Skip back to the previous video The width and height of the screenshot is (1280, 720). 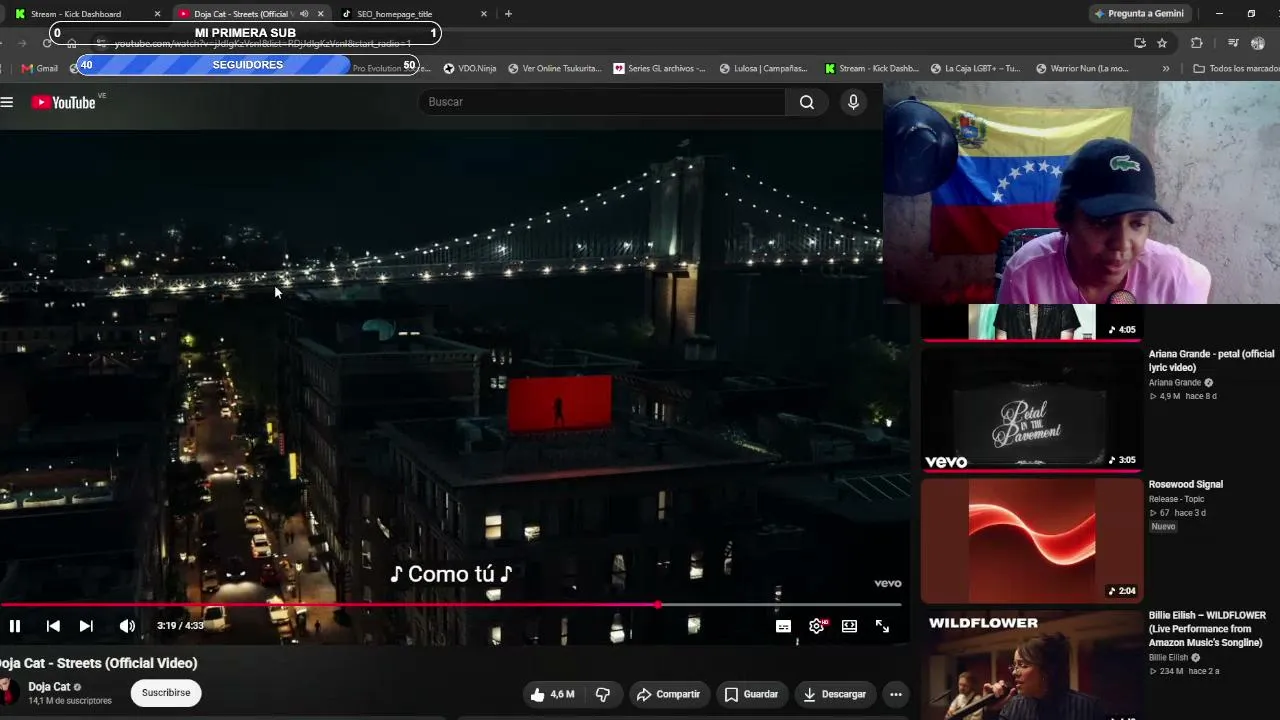pyautogui.click(x=53, y=626)
